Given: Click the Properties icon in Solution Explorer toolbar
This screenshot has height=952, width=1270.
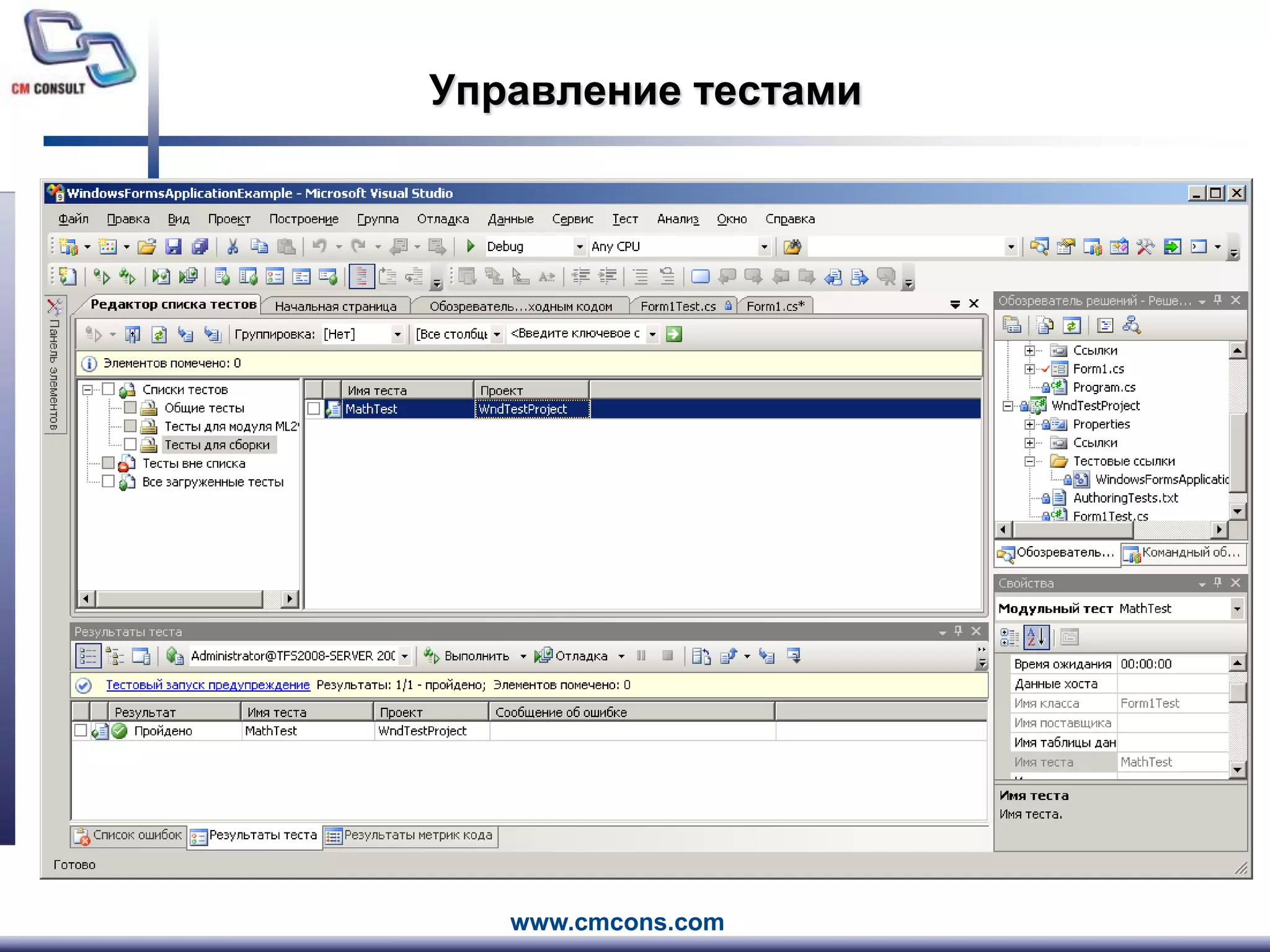Looking at the screenshot, I should [1012, 325].
